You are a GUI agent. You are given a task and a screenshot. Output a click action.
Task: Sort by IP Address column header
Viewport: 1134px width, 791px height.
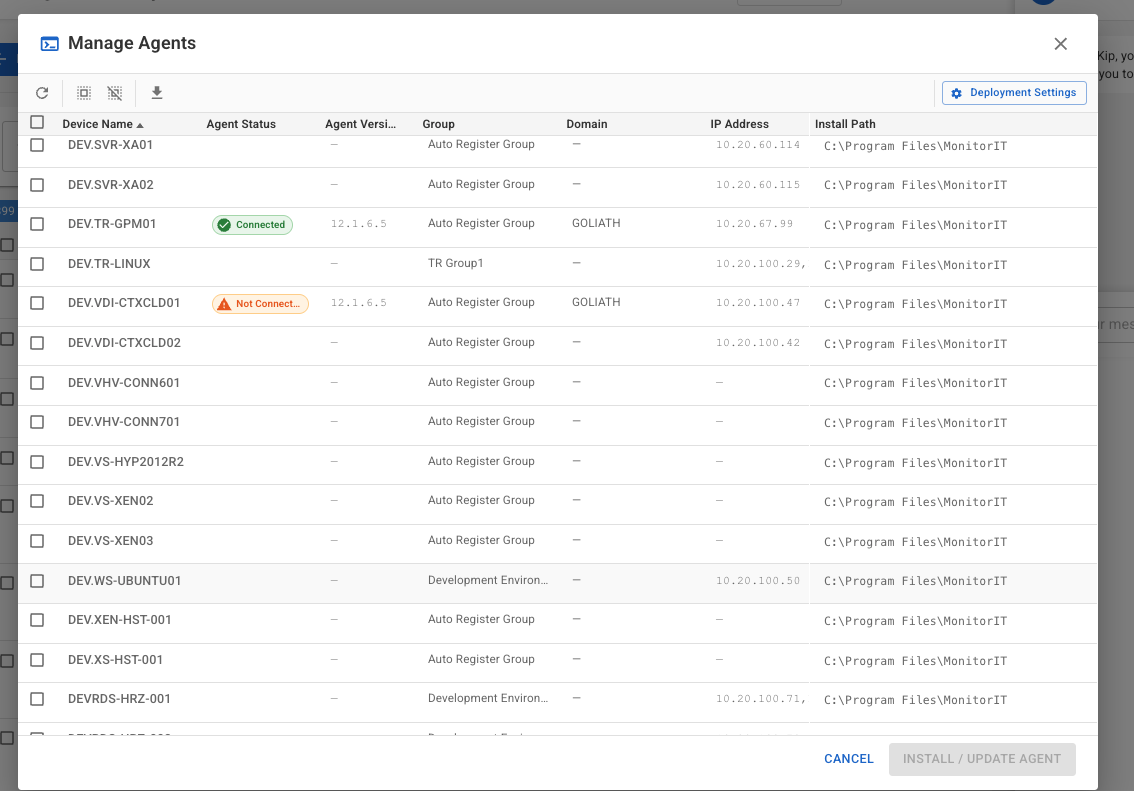click(739, 124)
